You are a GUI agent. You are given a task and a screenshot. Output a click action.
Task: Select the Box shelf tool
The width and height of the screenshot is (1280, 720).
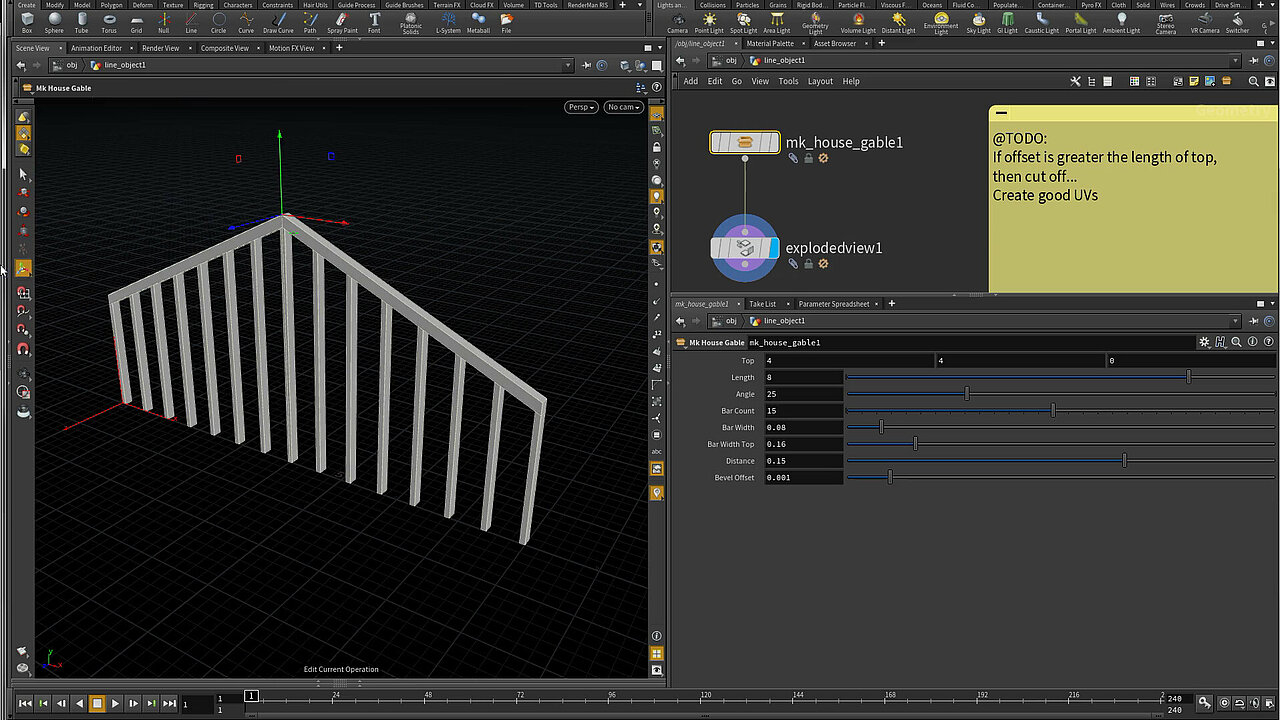tap(27, 22)
